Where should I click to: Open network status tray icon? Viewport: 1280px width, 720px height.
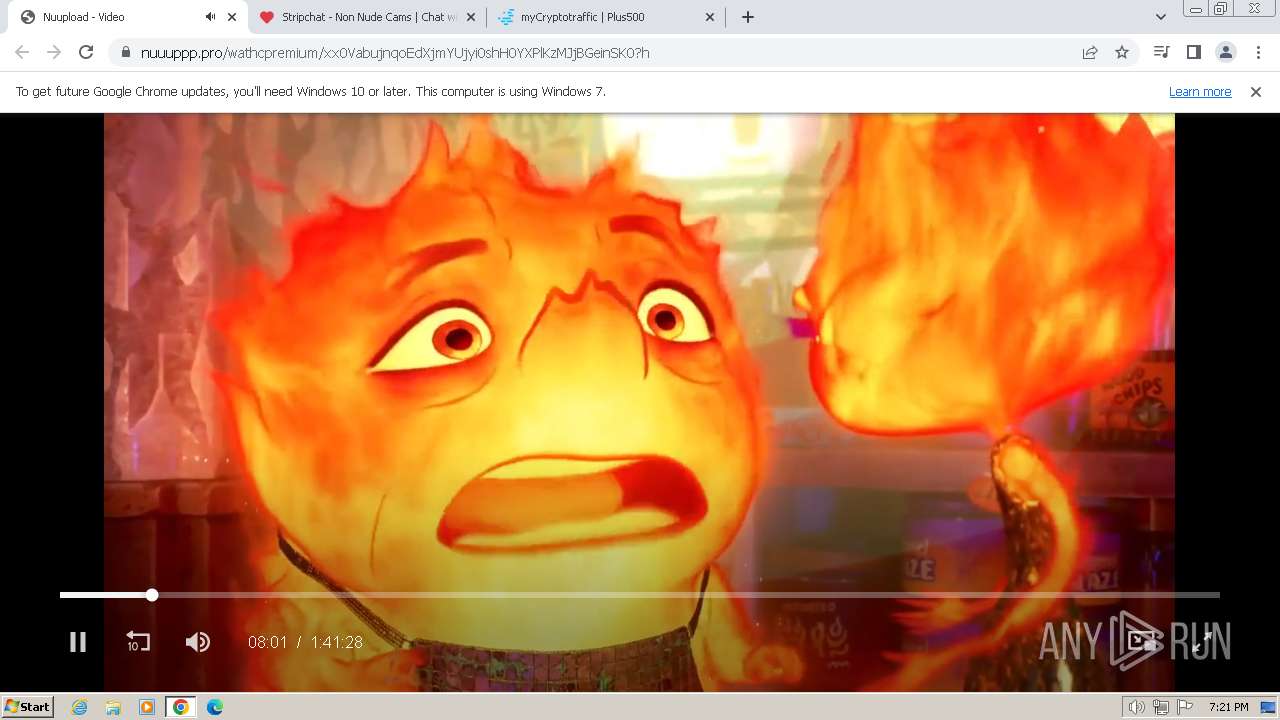1161,707
